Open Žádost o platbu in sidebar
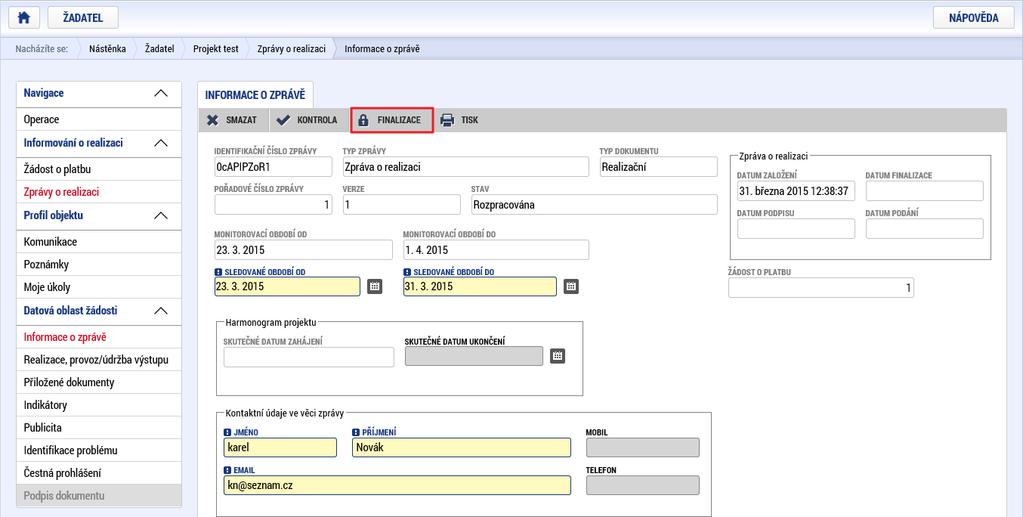Screen dimensions: 1023x517 click(99, 169)
